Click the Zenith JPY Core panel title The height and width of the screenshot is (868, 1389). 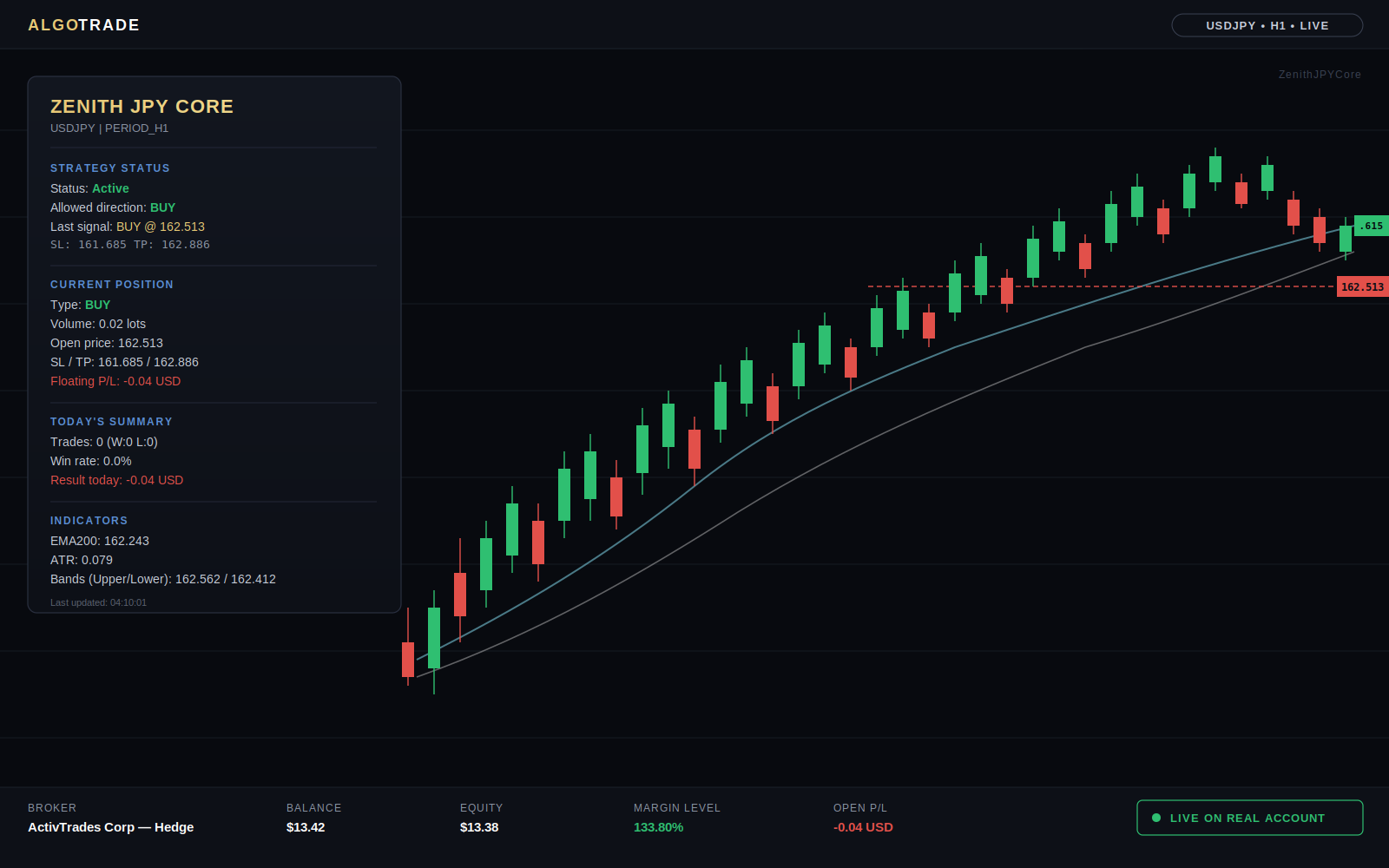pos(142,106)
